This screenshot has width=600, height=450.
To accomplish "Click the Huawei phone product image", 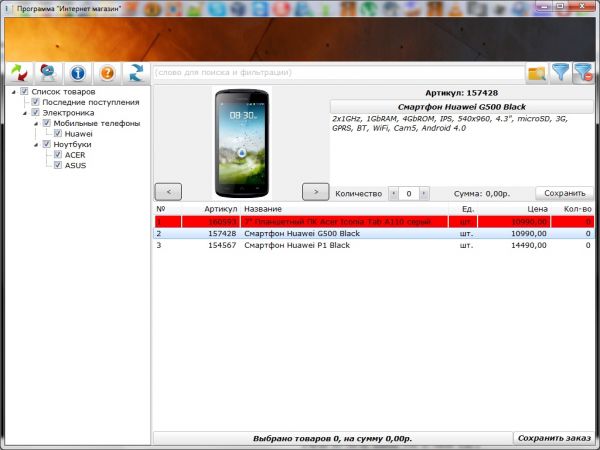I will (x=242, y=143).
